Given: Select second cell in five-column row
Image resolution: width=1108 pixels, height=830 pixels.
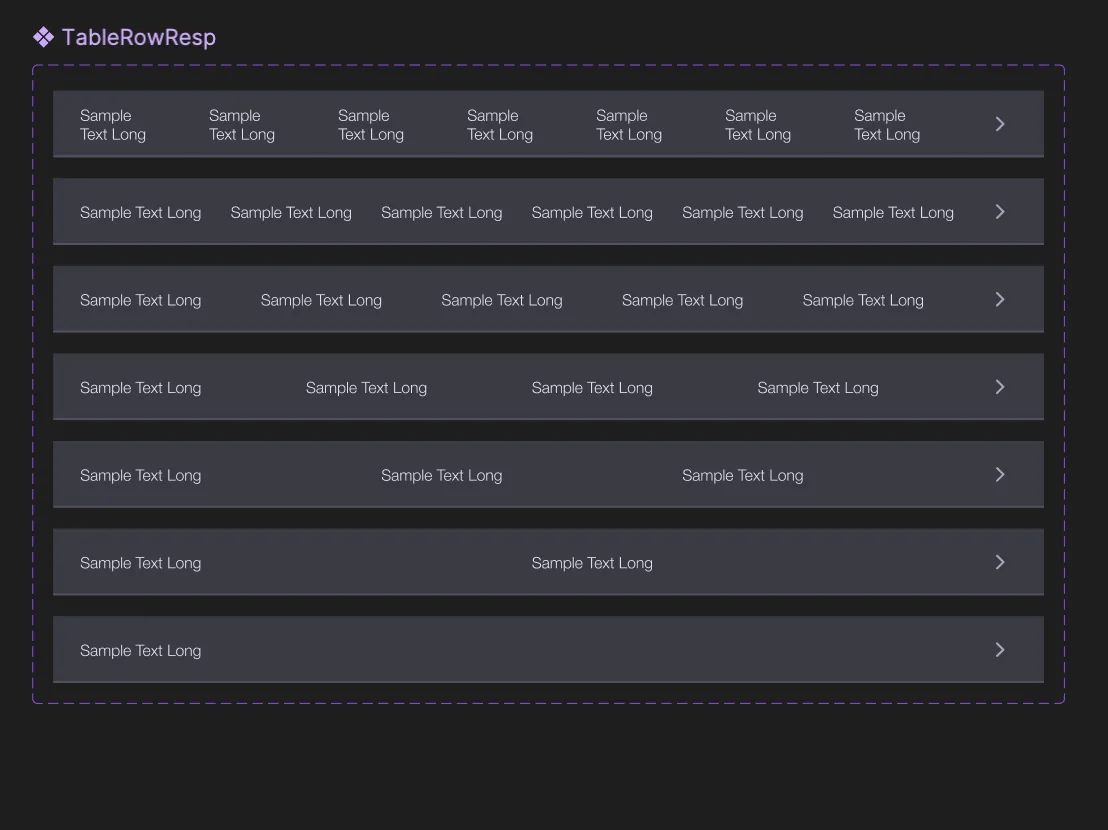Looking at the screenshot, I should pyautogui.click(x=322, y=300).
